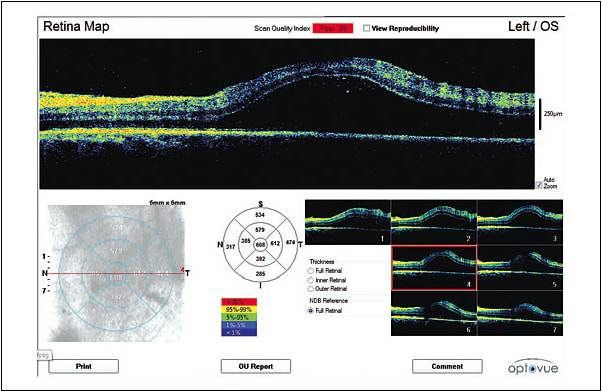Click inferior inner value 392 in grid
The image size is (602, 392).
pos(260,259)
